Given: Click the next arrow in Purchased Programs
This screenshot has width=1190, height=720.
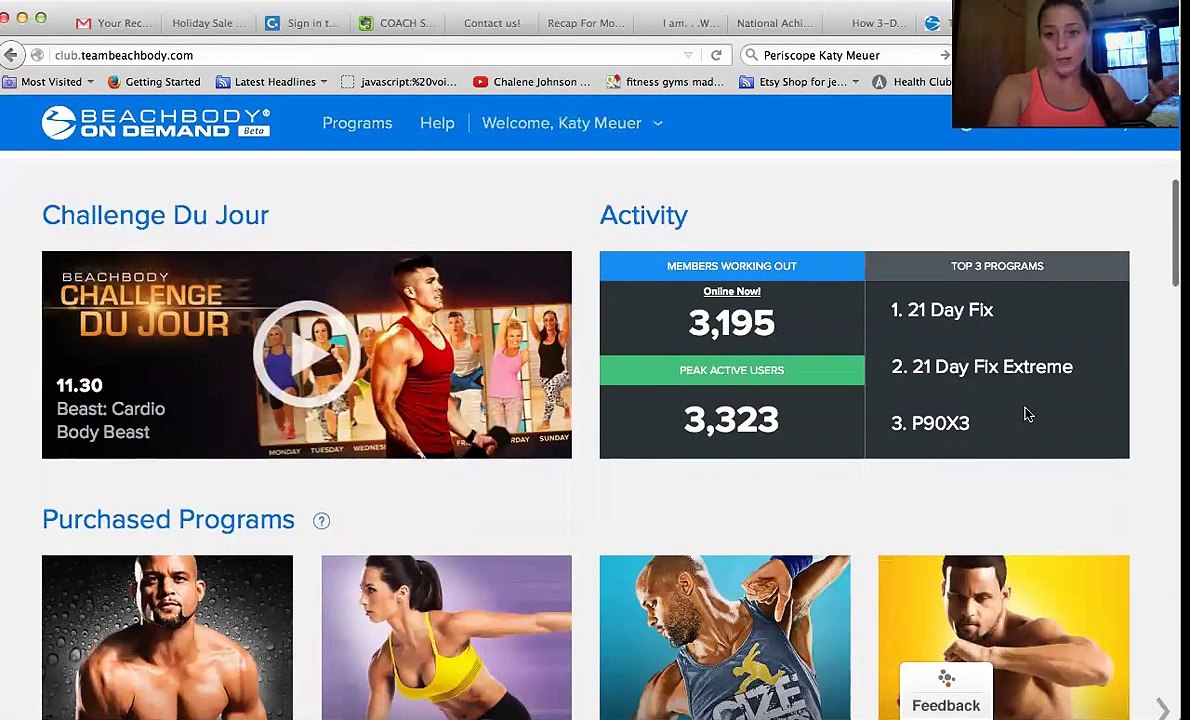Looking at the screenshot, I should click(1162, 708).
